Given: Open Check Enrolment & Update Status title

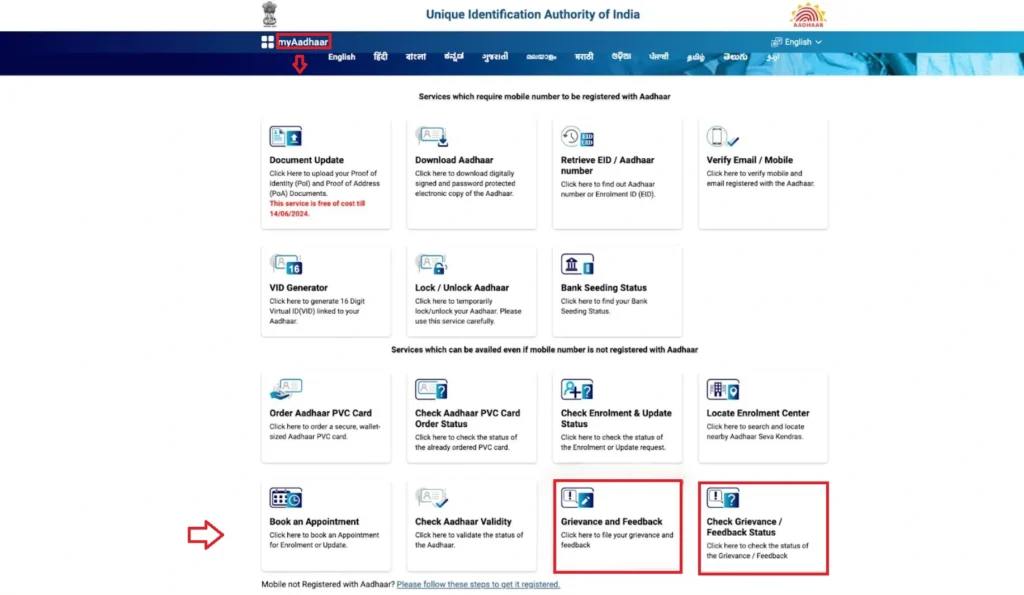Looking at the screenshot, I should point(616,418).
